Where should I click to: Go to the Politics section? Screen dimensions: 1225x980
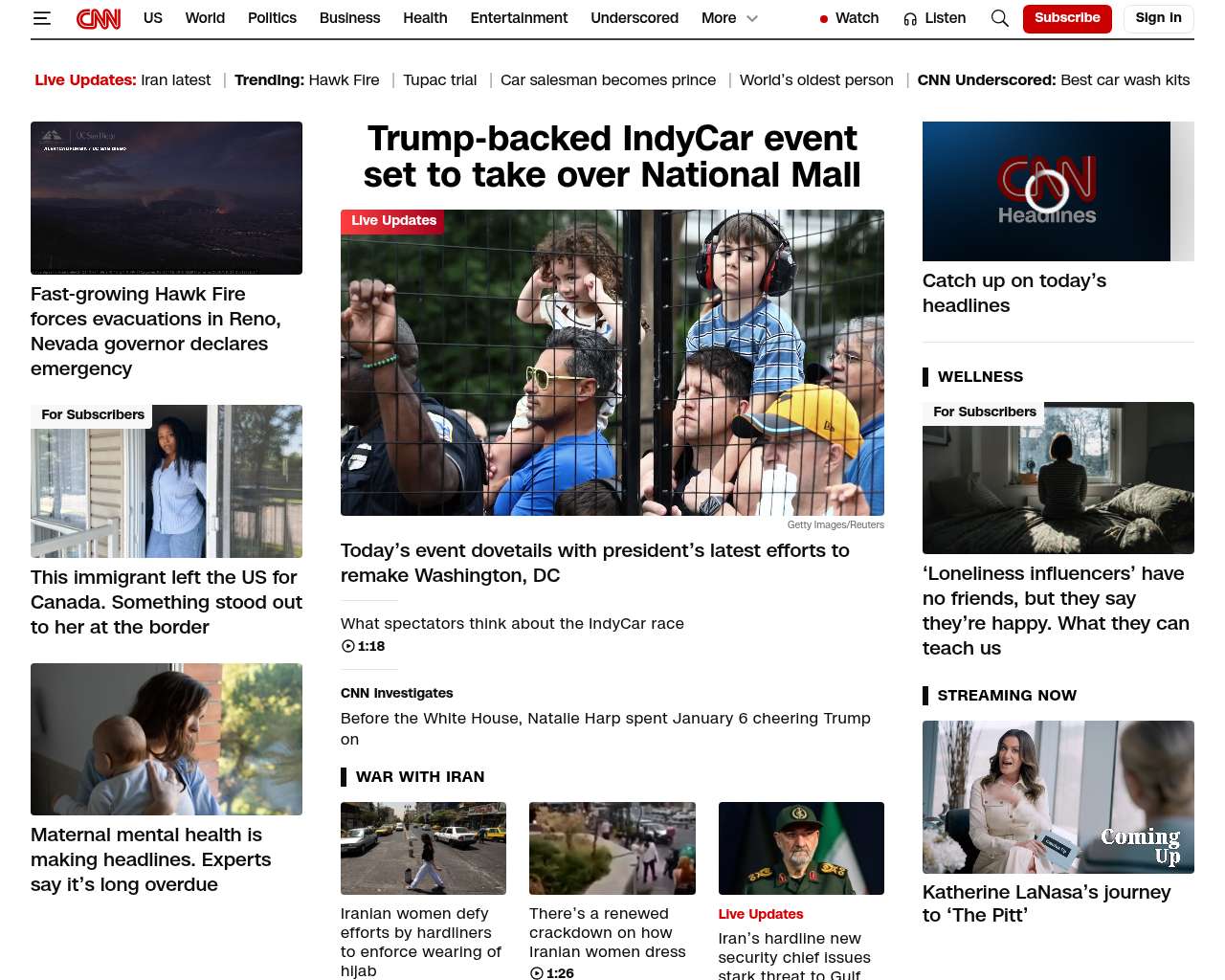[272, 18]
